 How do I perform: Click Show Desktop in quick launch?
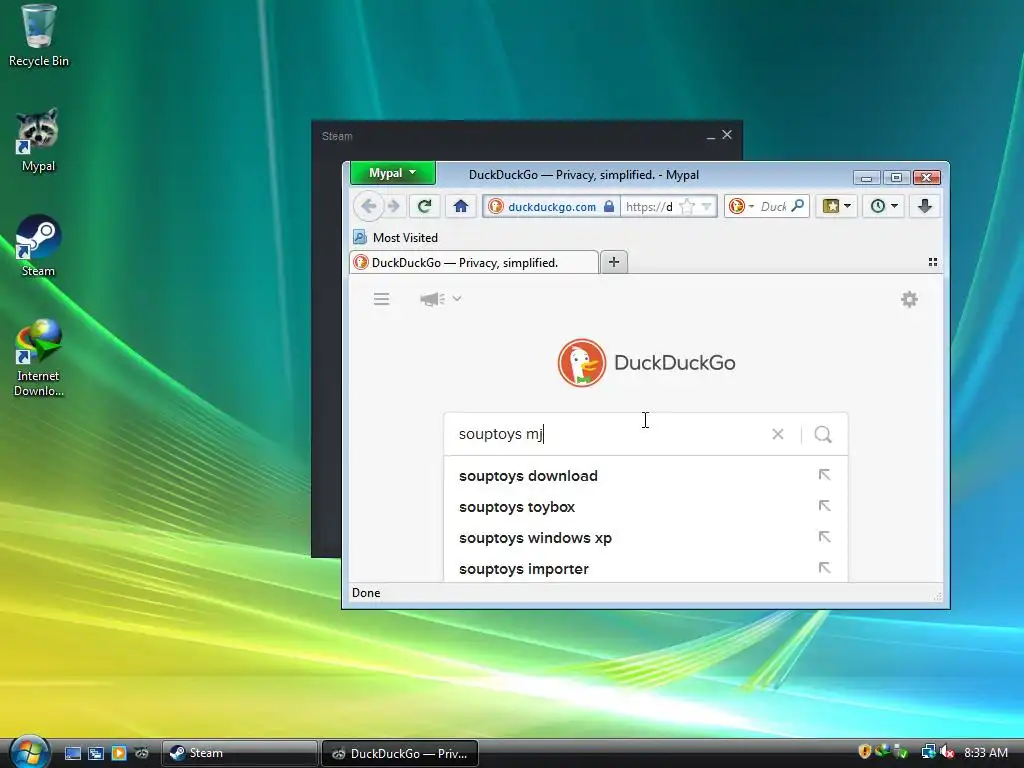tap(73, 753)
